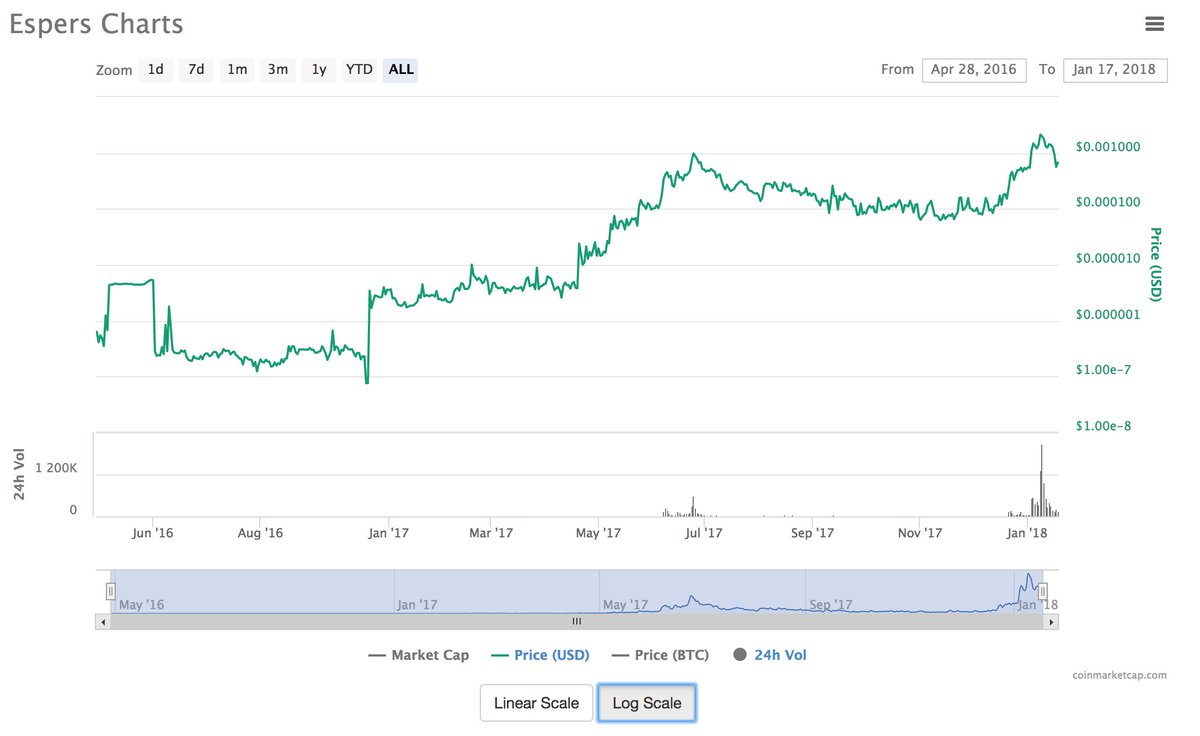Open the coinmarketcap.com credit link
This screenshot has width=1200, height=736.
1119,675
